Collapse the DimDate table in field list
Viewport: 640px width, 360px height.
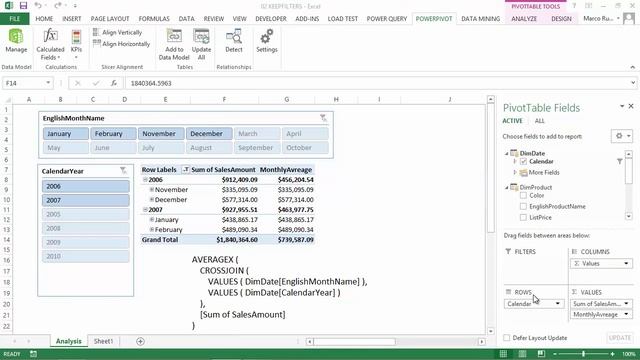point(507,153)
